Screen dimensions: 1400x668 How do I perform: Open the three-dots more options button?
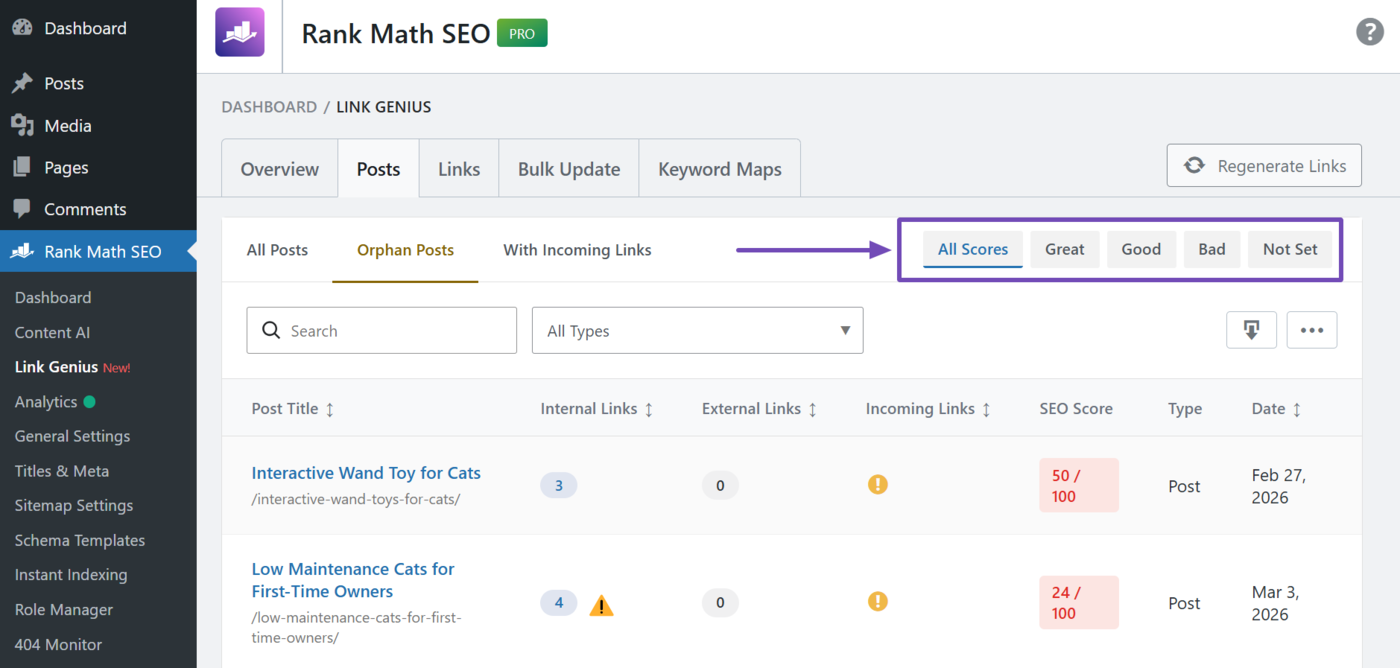pos(1312,330)
